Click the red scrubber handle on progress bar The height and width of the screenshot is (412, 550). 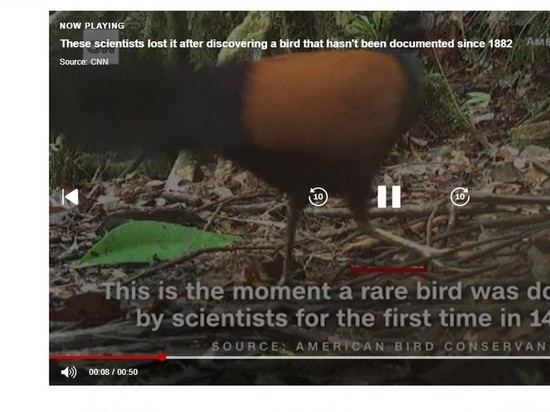pyautogui.click(x=162, y=357)
